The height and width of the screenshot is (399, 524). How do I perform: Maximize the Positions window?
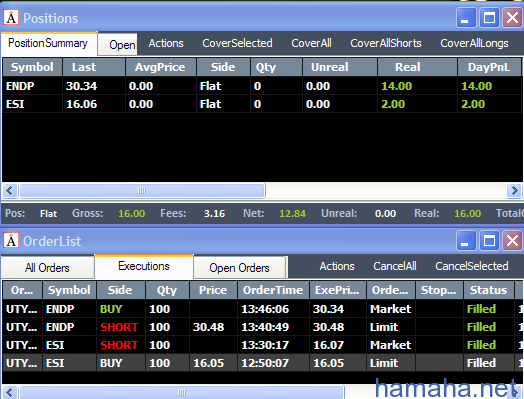(489, 17)
